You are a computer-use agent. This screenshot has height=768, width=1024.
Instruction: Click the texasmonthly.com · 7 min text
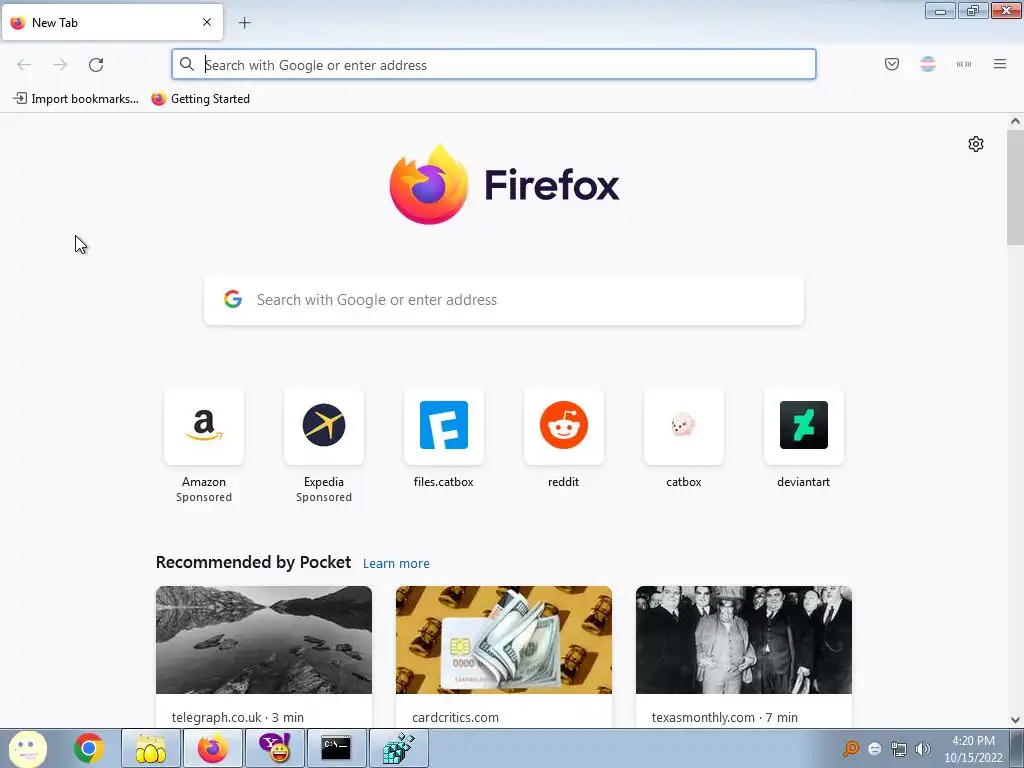(x=725, y=717)
